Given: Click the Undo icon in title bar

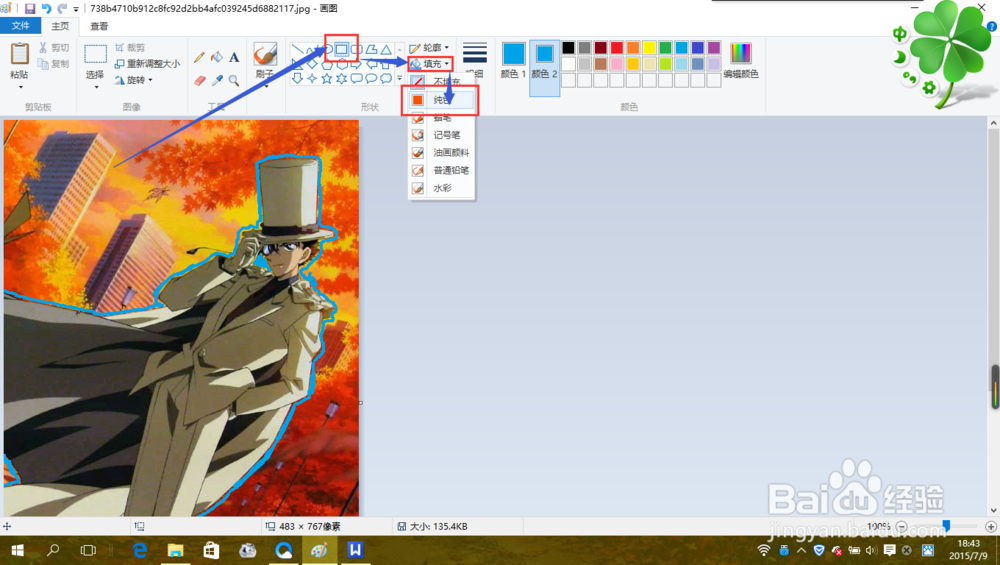Looking at the screenshot, I should pyautogui.click(x=46, y=9).
